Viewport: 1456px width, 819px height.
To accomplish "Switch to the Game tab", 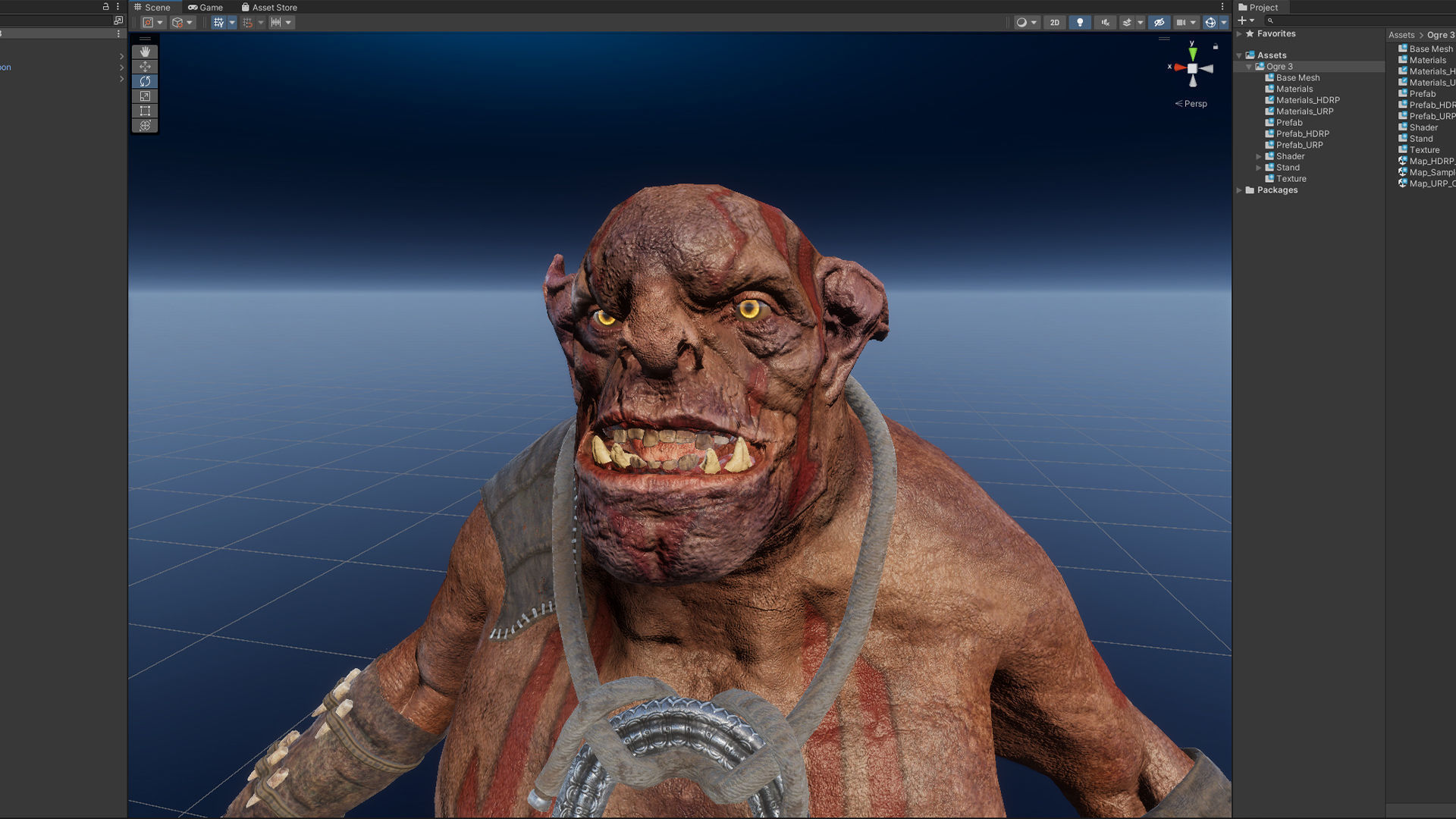I will (x=206, y=8).
